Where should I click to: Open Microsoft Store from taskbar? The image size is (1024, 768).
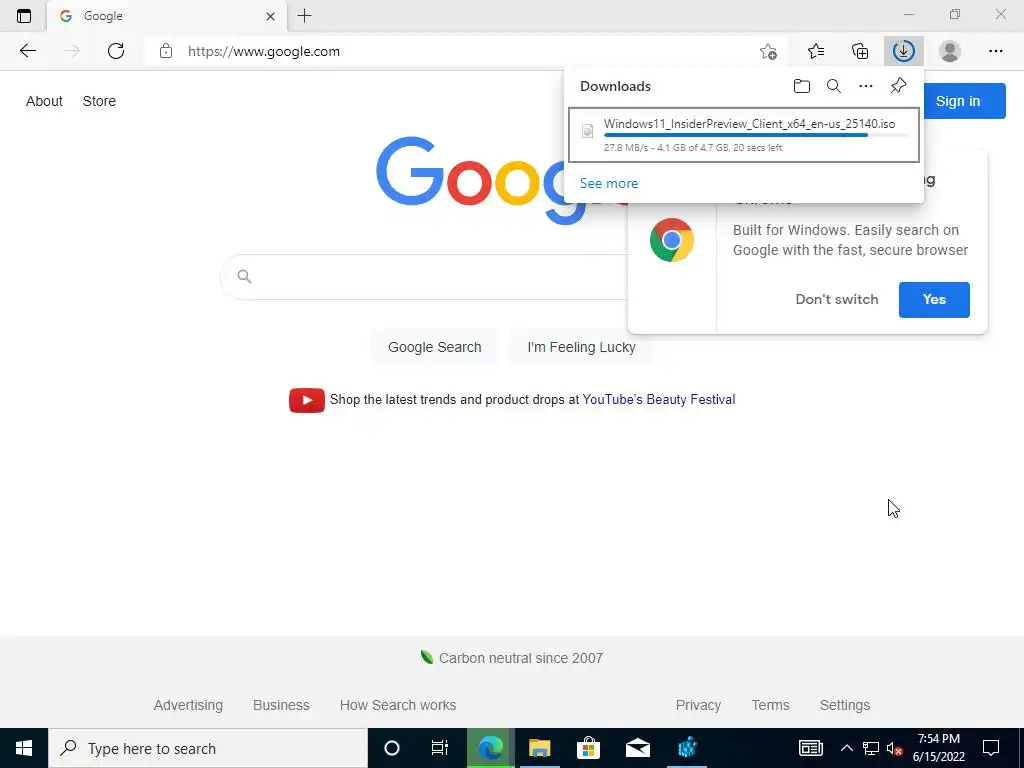(588, 748)
